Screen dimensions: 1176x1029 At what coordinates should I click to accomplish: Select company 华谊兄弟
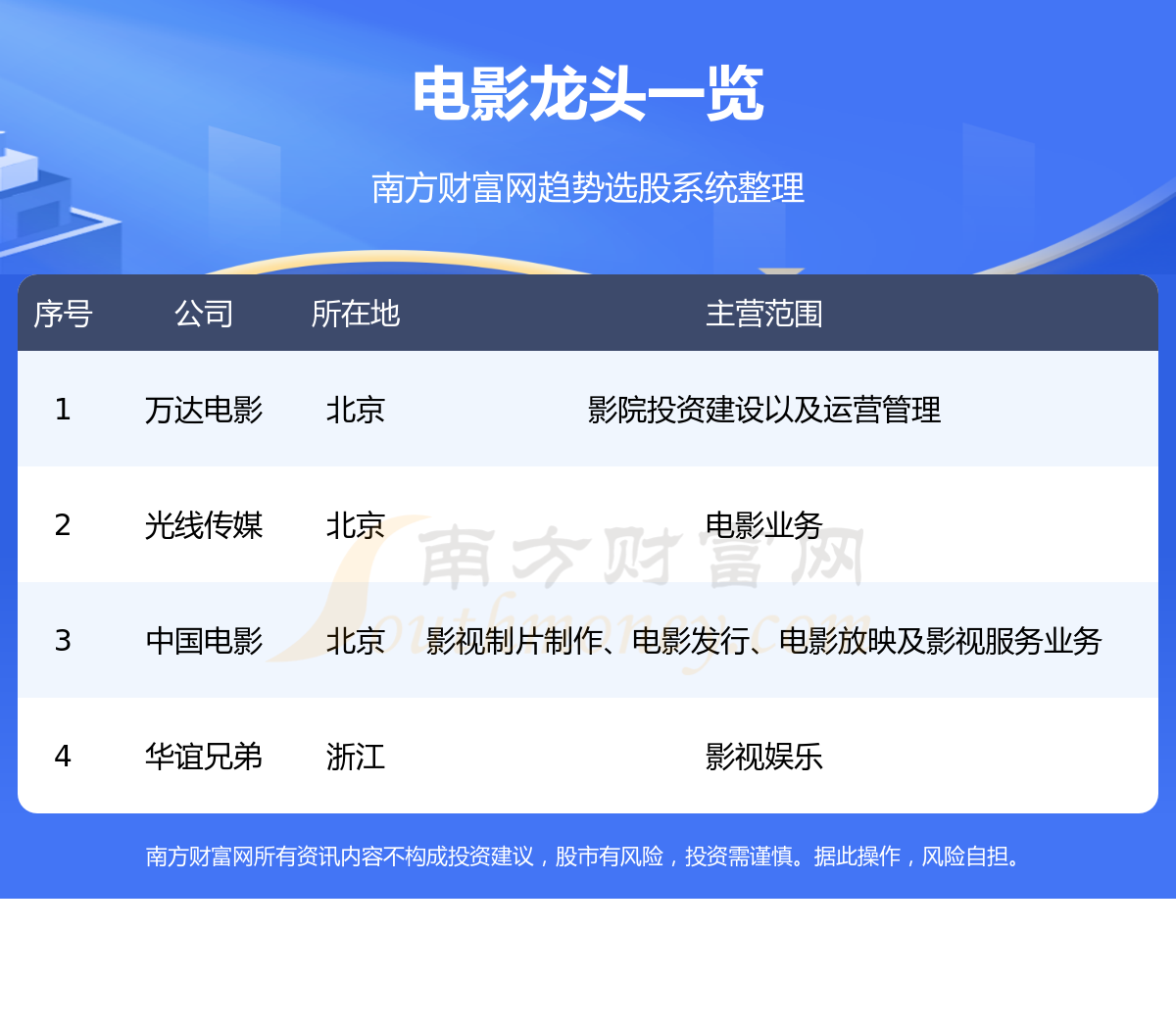(204, 757)
